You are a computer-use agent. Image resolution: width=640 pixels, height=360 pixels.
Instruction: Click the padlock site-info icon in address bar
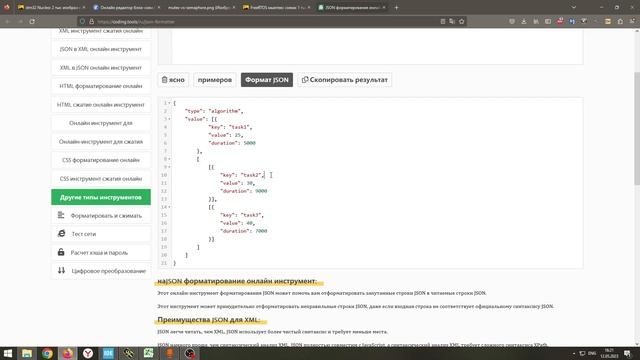pos(91,21)
